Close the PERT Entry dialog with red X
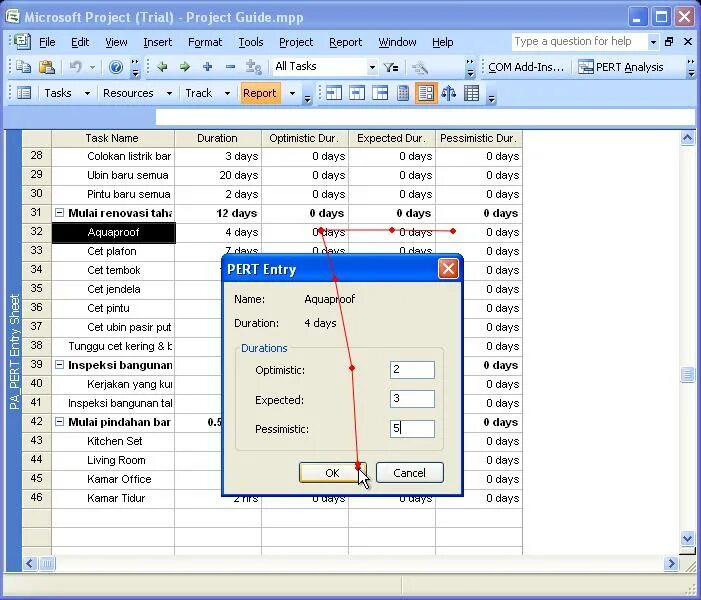This screenshot has height=600, width=701. (x=448, y=269)
